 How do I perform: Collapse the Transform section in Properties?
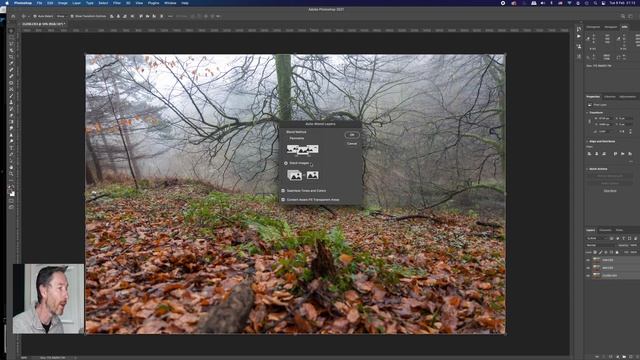(587, 113)
